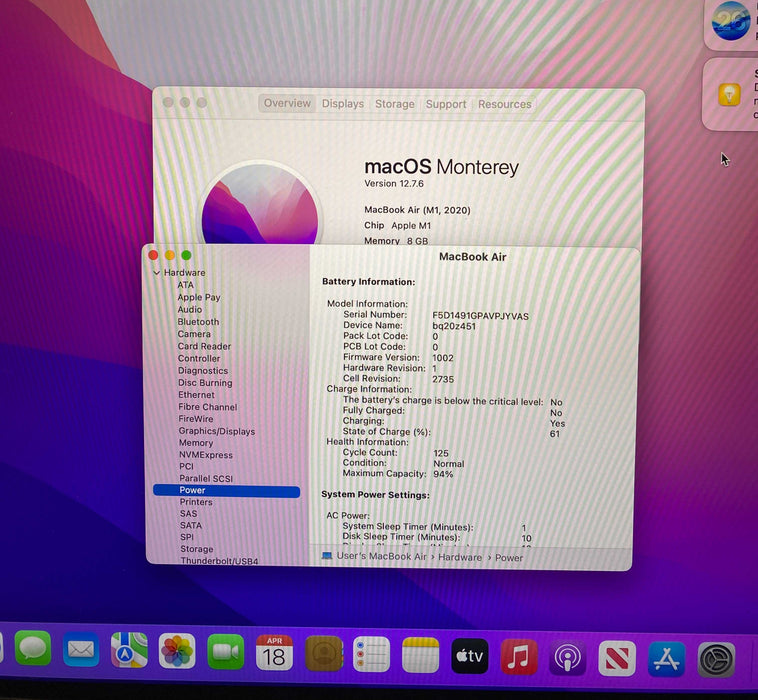Open the Calendar app showing Apr 18
The height and width of the screenshot is (700, 758).
click(x=274, y=653)
